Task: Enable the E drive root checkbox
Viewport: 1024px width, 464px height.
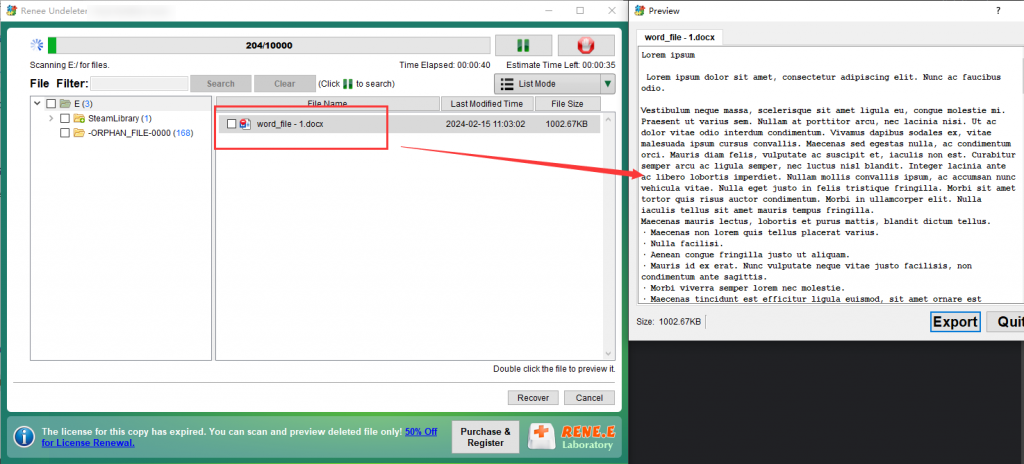Action: 51,104
